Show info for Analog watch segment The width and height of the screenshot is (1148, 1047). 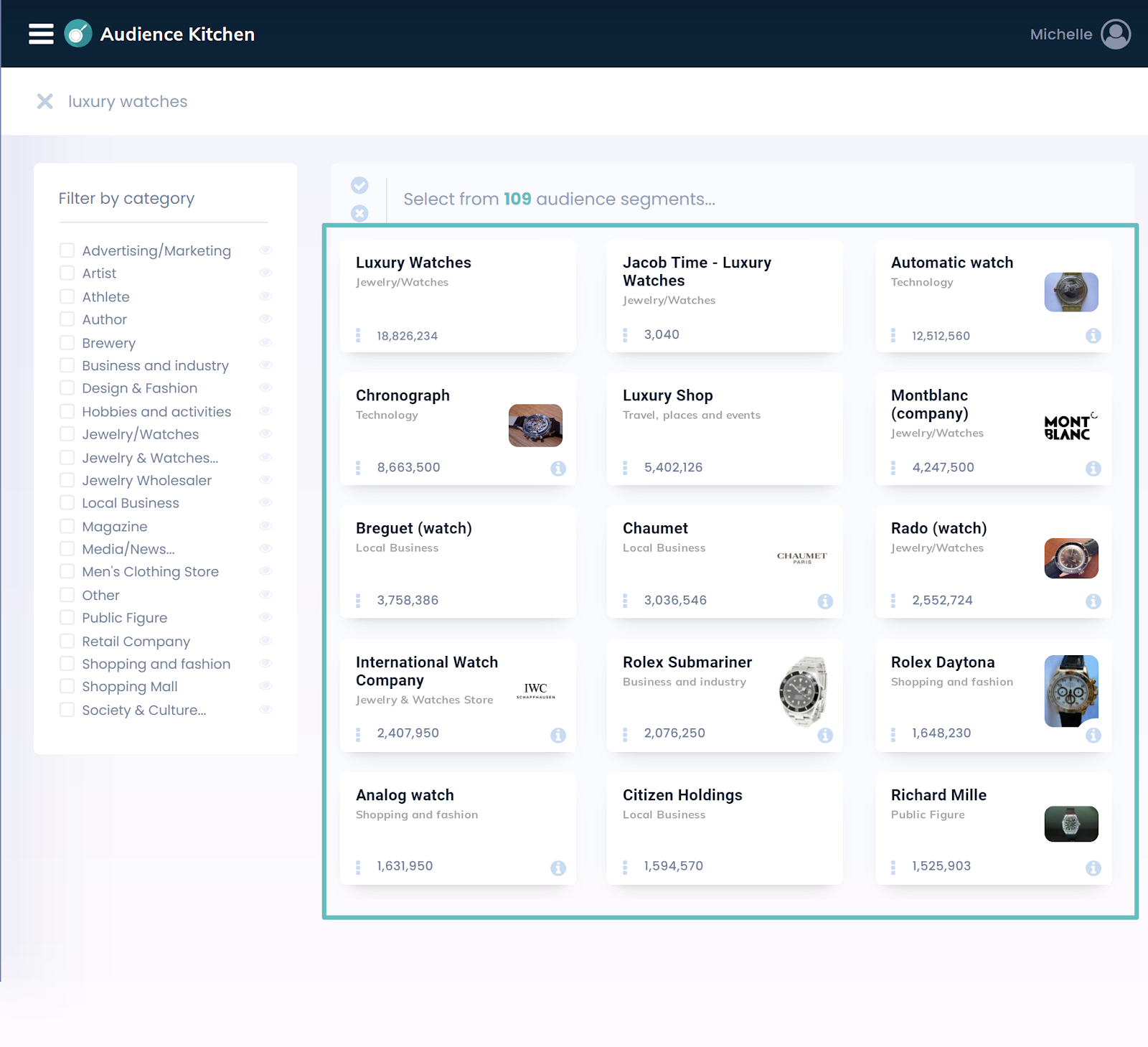(x=558, y=868)
